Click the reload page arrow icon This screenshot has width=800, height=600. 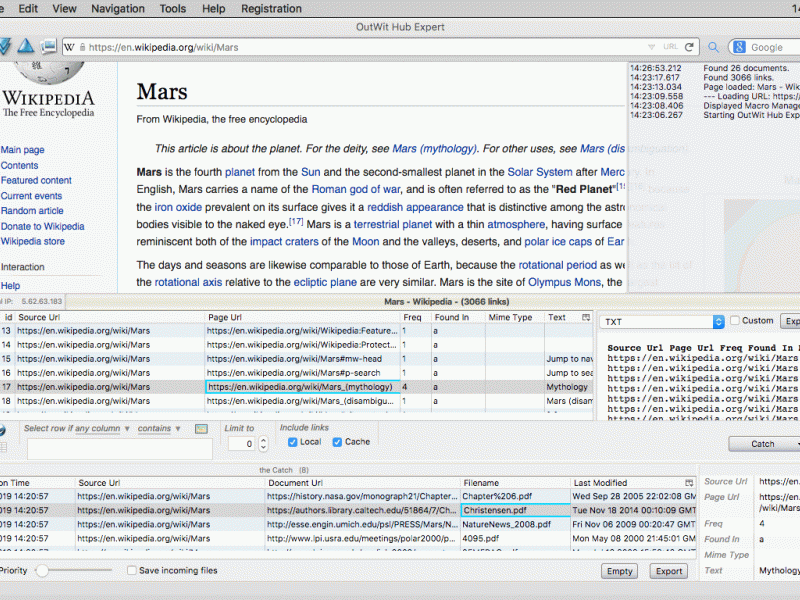(689, 47)
